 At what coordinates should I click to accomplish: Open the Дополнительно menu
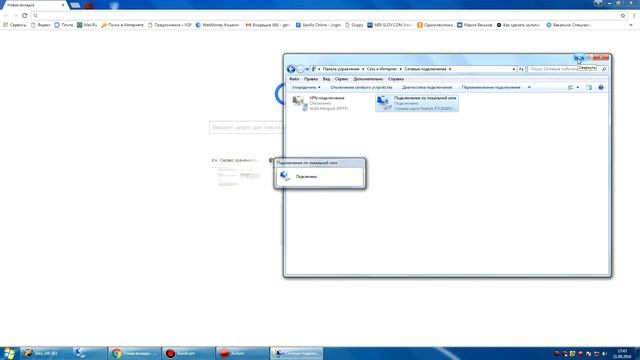[368, 79]
